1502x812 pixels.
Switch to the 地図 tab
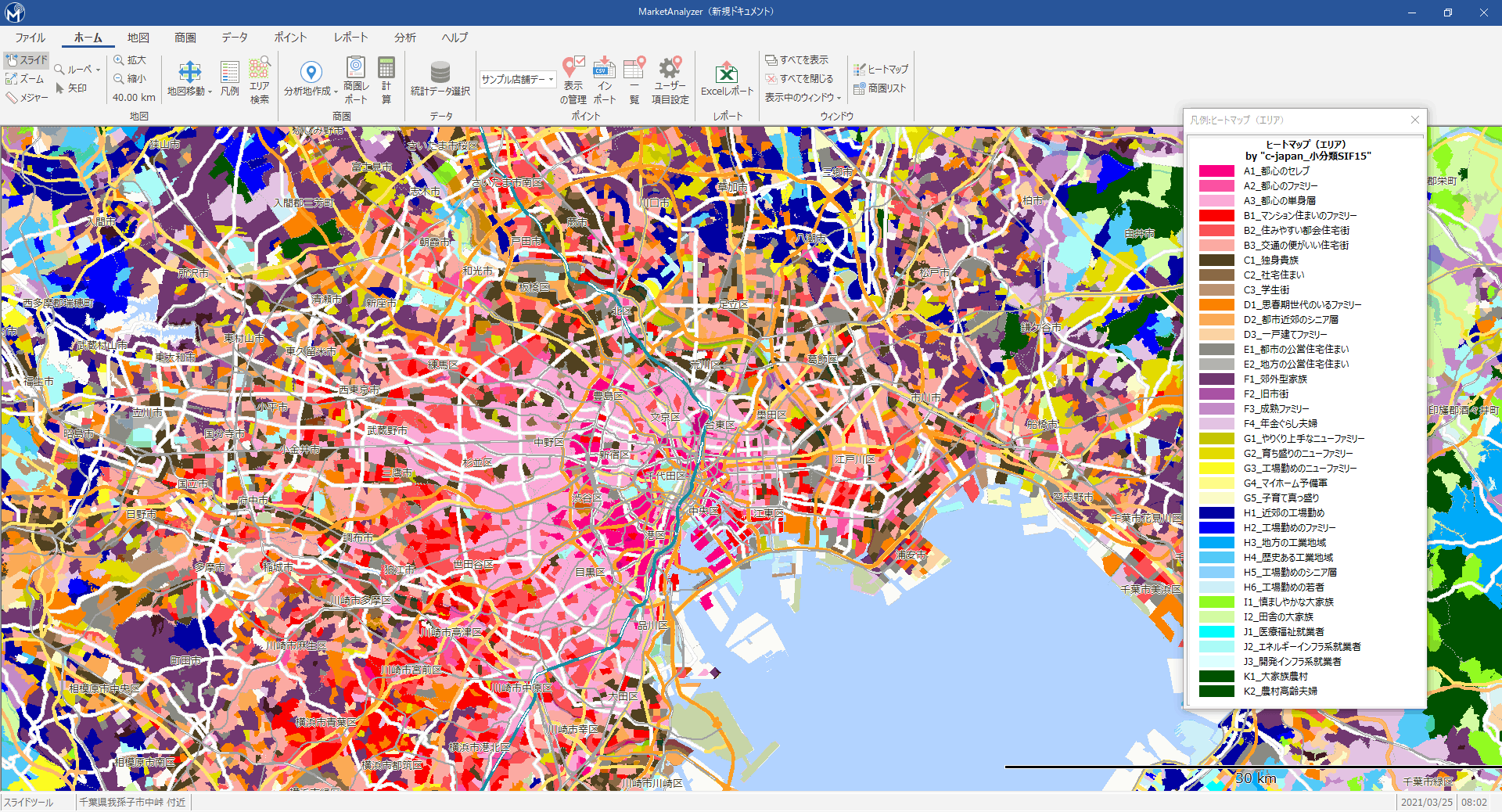pos(138,38)
